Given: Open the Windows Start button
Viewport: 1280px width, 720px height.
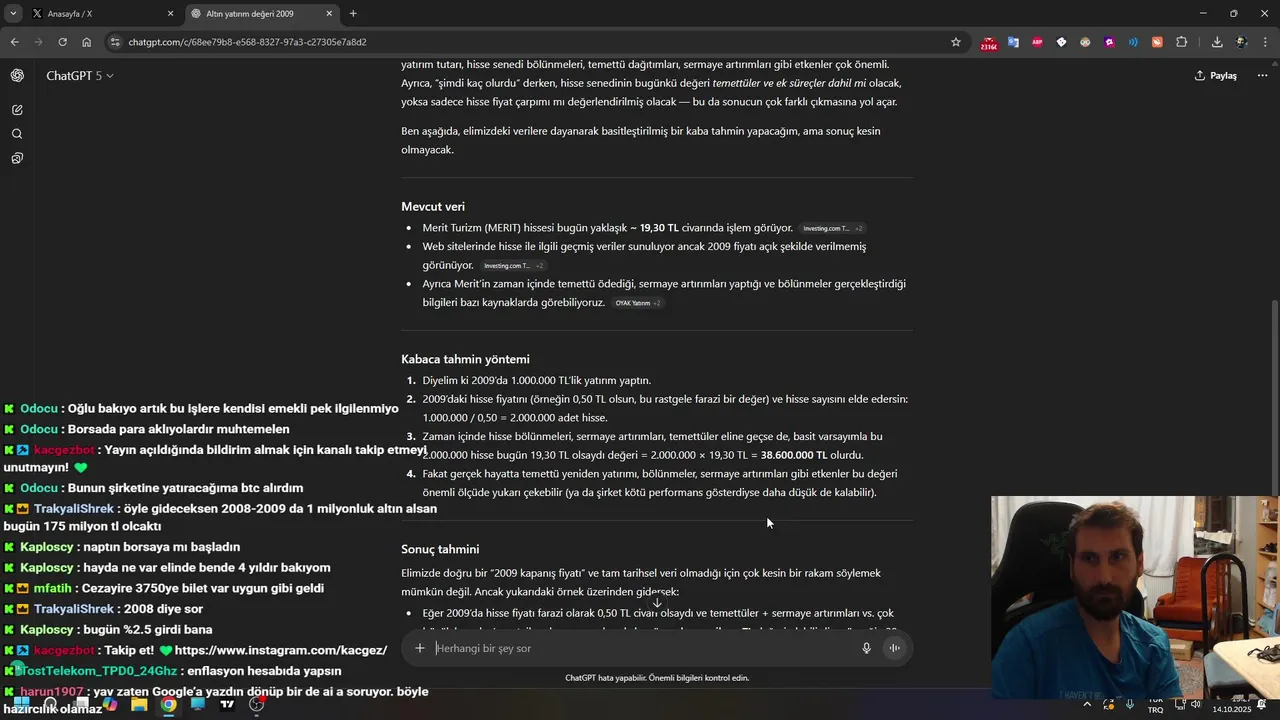Looking at the screenshot, I should click(21, 704).
